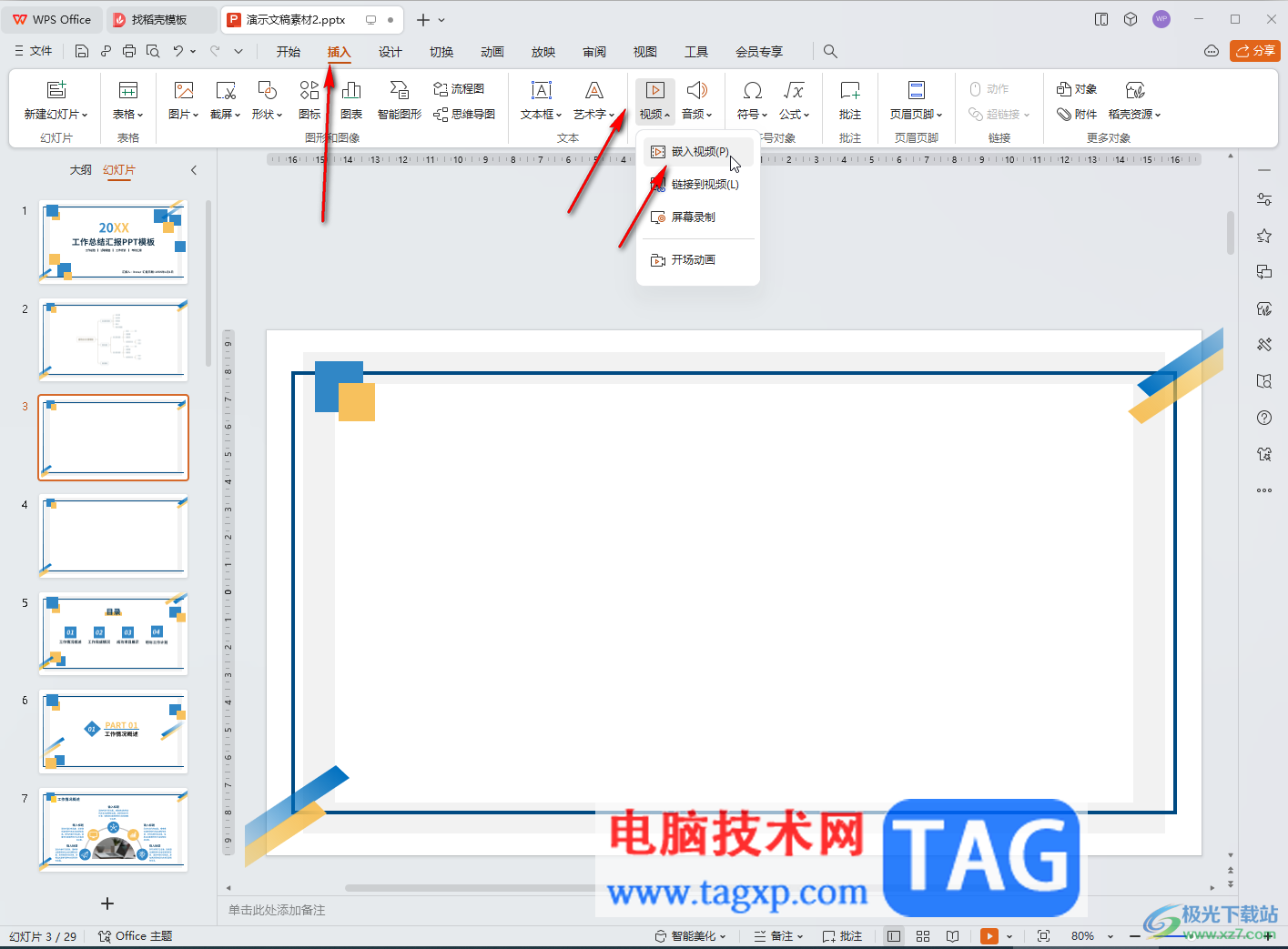This screenshot has width=1288, height=949.
Task: Switch to slide sorter view icon
Action: tap(923, 936)
